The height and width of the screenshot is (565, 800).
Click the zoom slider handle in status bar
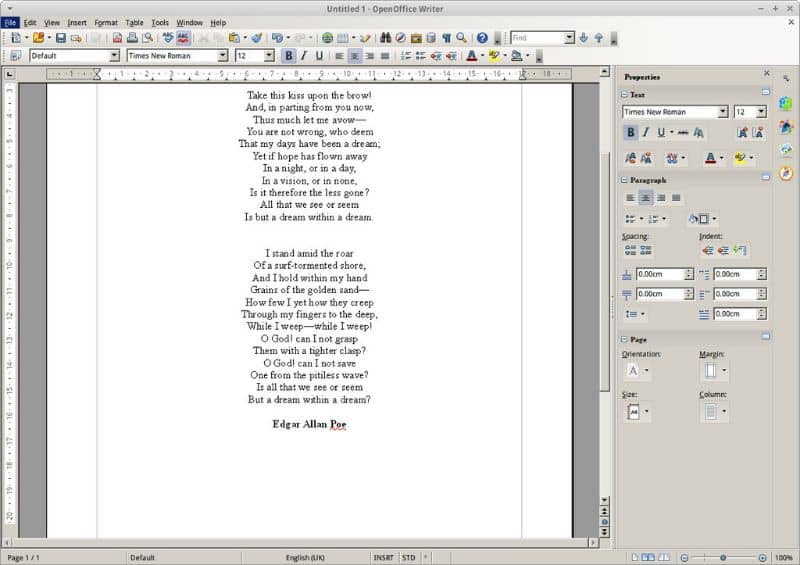coord(723,558)
